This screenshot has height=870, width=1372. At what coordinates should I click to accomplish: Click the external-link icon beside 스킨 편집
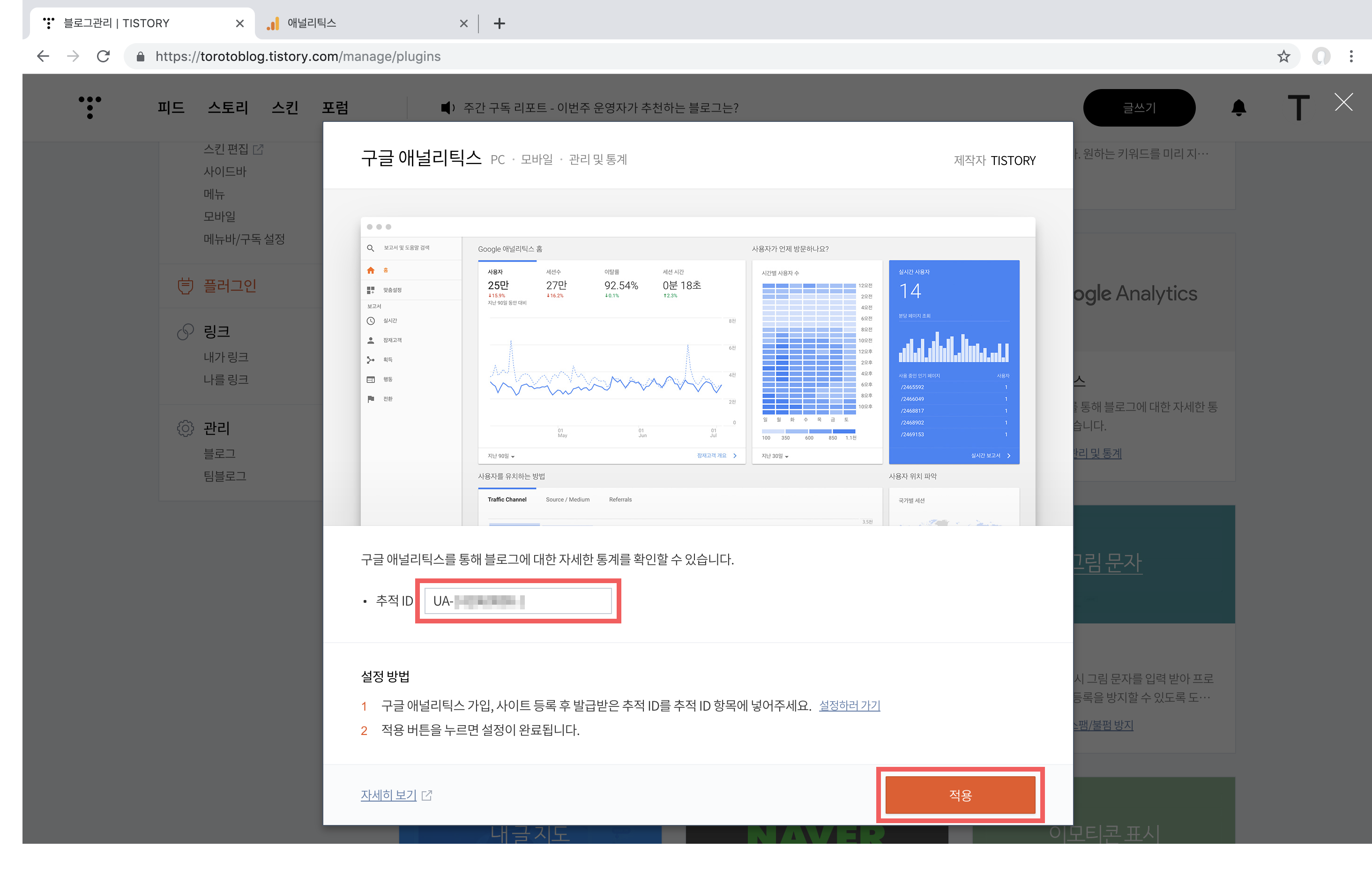pyautogui.click(x=258, y=150)
